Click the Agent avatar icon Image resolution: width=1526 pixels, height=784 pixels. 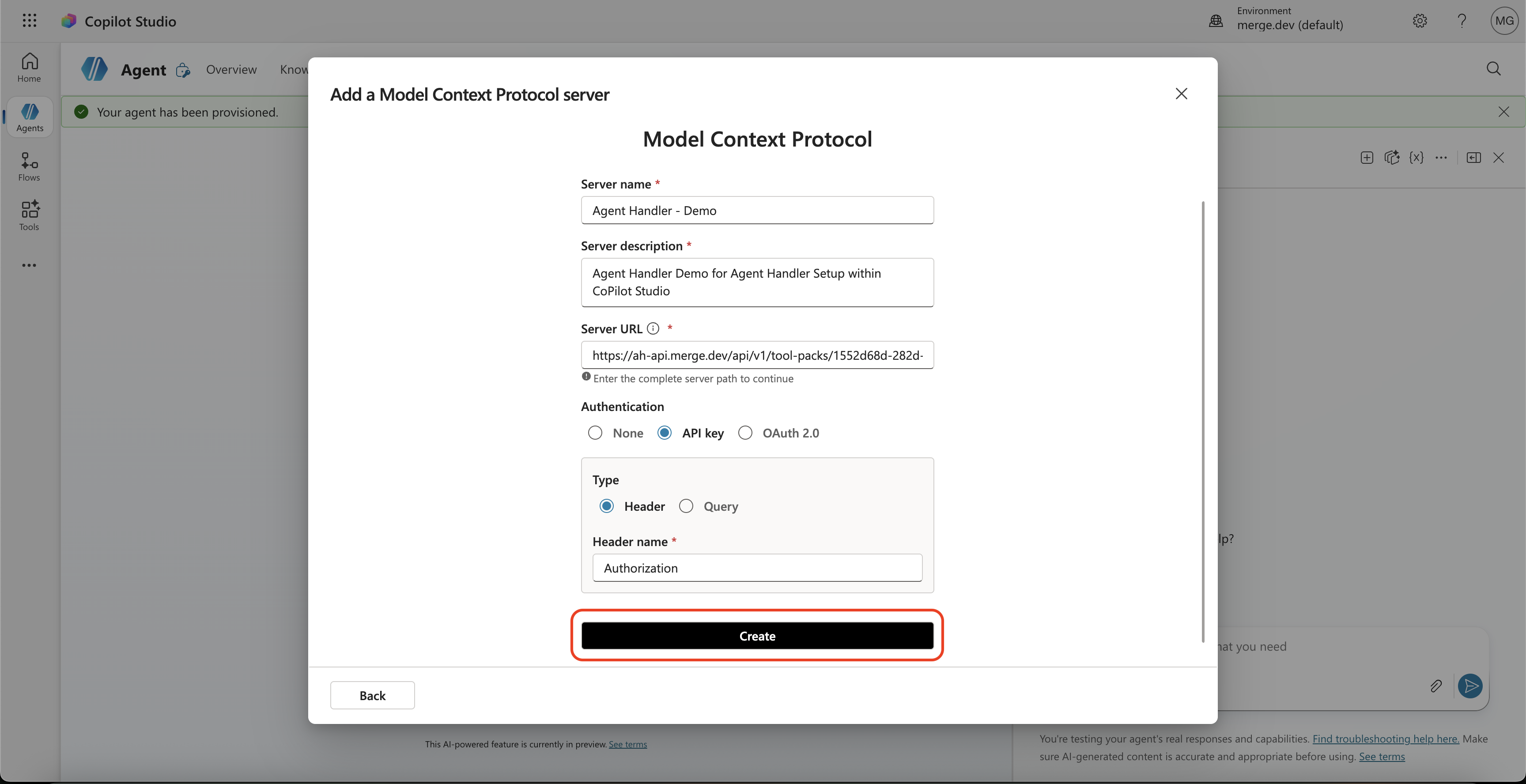94,69
